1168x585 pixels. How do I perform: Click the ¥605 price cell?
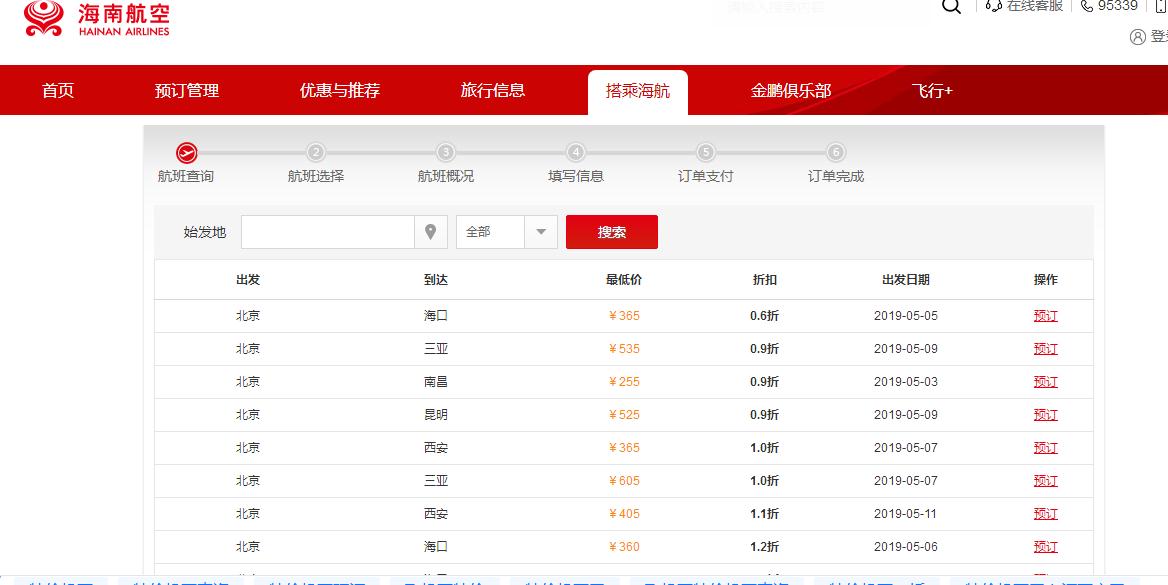[624, 481]
